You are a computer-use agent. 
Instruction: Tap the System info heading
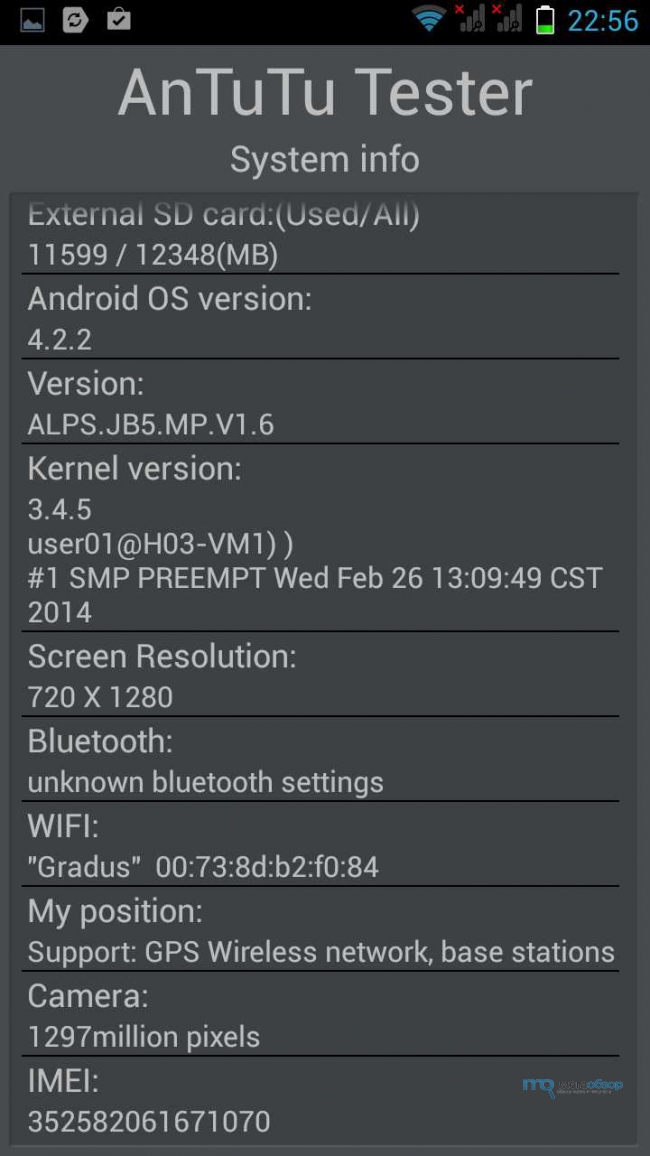[325, 159]
